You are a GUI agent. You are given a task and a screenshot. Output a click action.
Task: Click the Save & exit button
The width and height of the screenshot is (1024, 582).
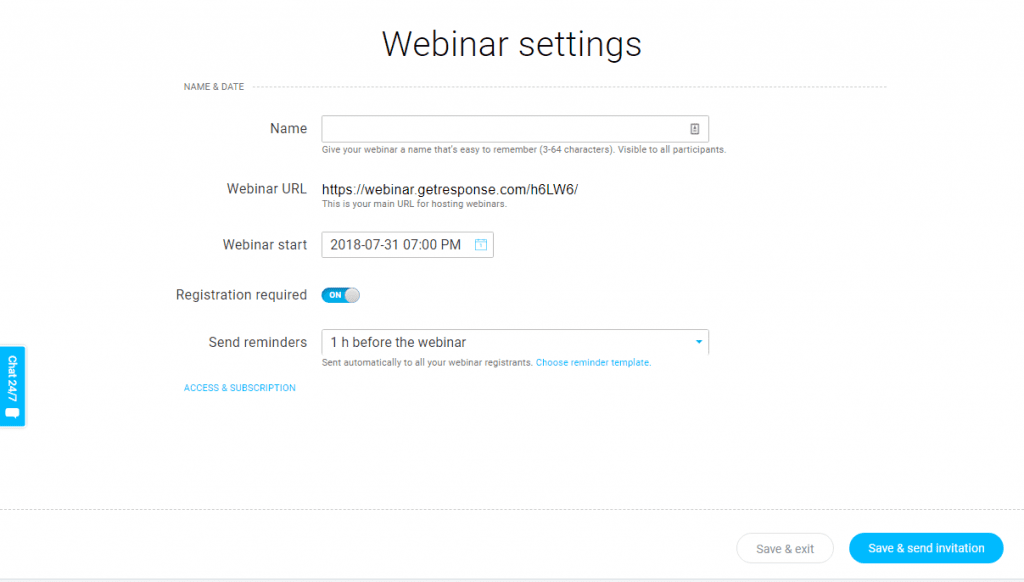click(x=785, y=549)
